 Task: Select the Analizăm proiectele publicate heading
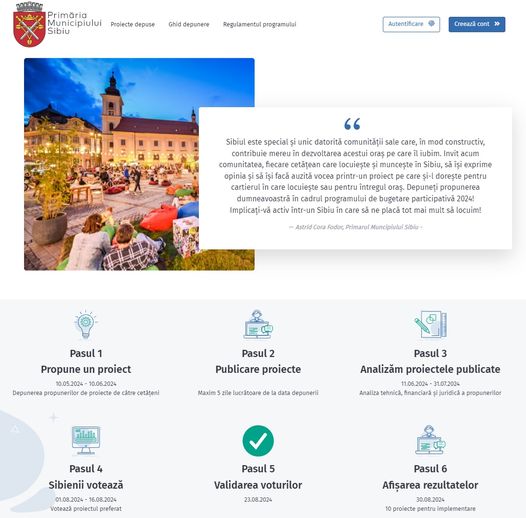coord(430,369)
